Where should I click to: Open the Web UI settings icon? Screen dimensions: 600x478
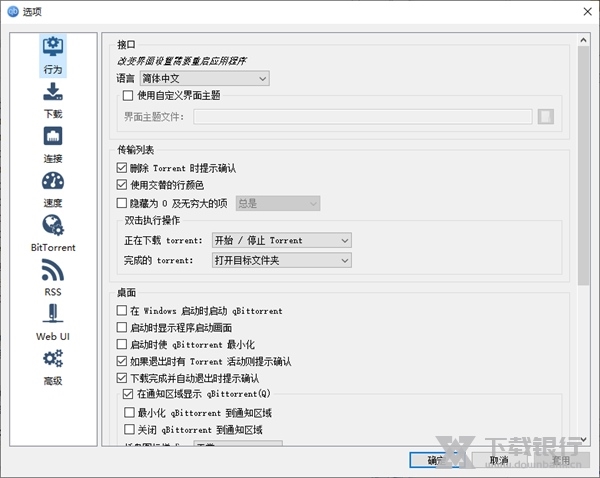click(53, 313)
